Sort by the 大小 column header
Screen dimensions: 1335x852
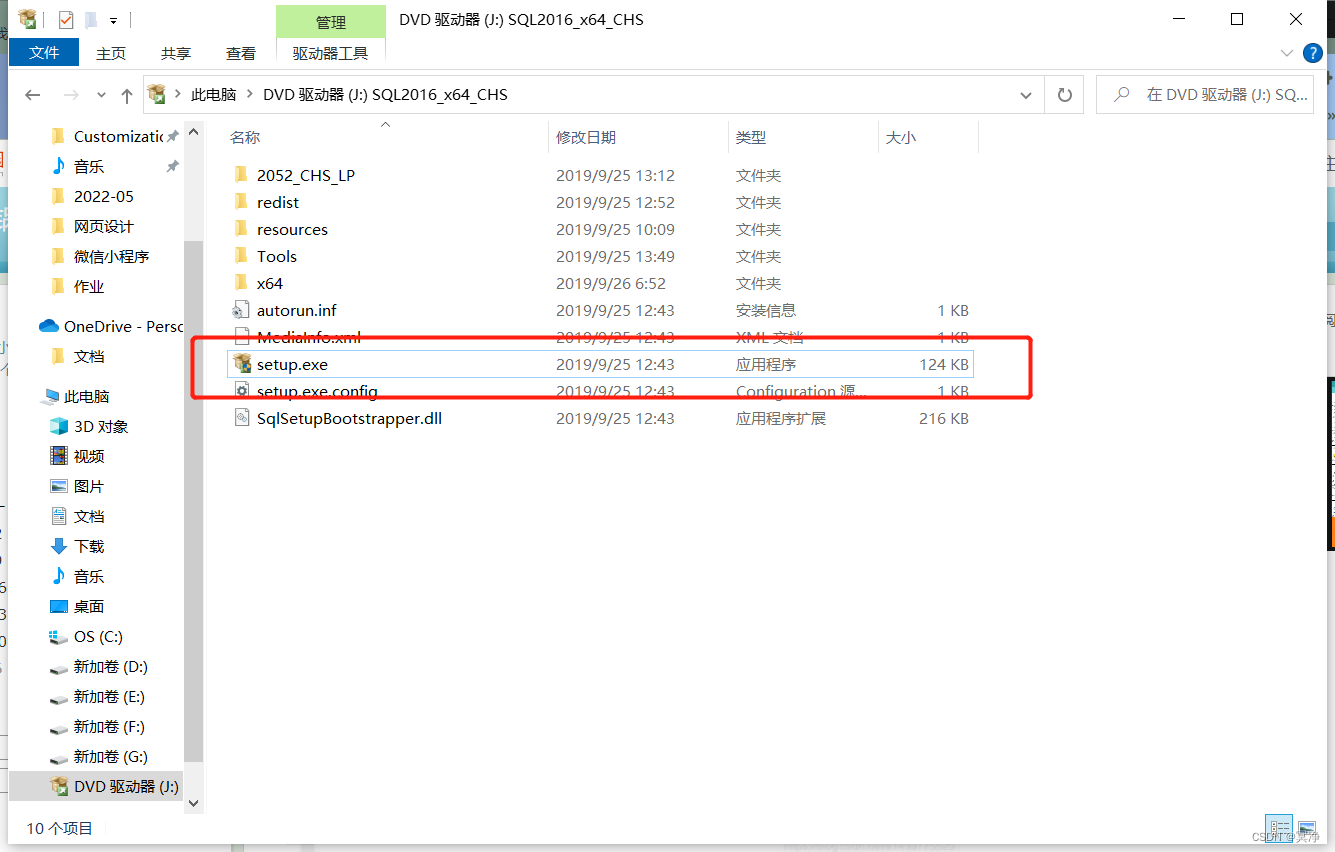coord(901,137)
